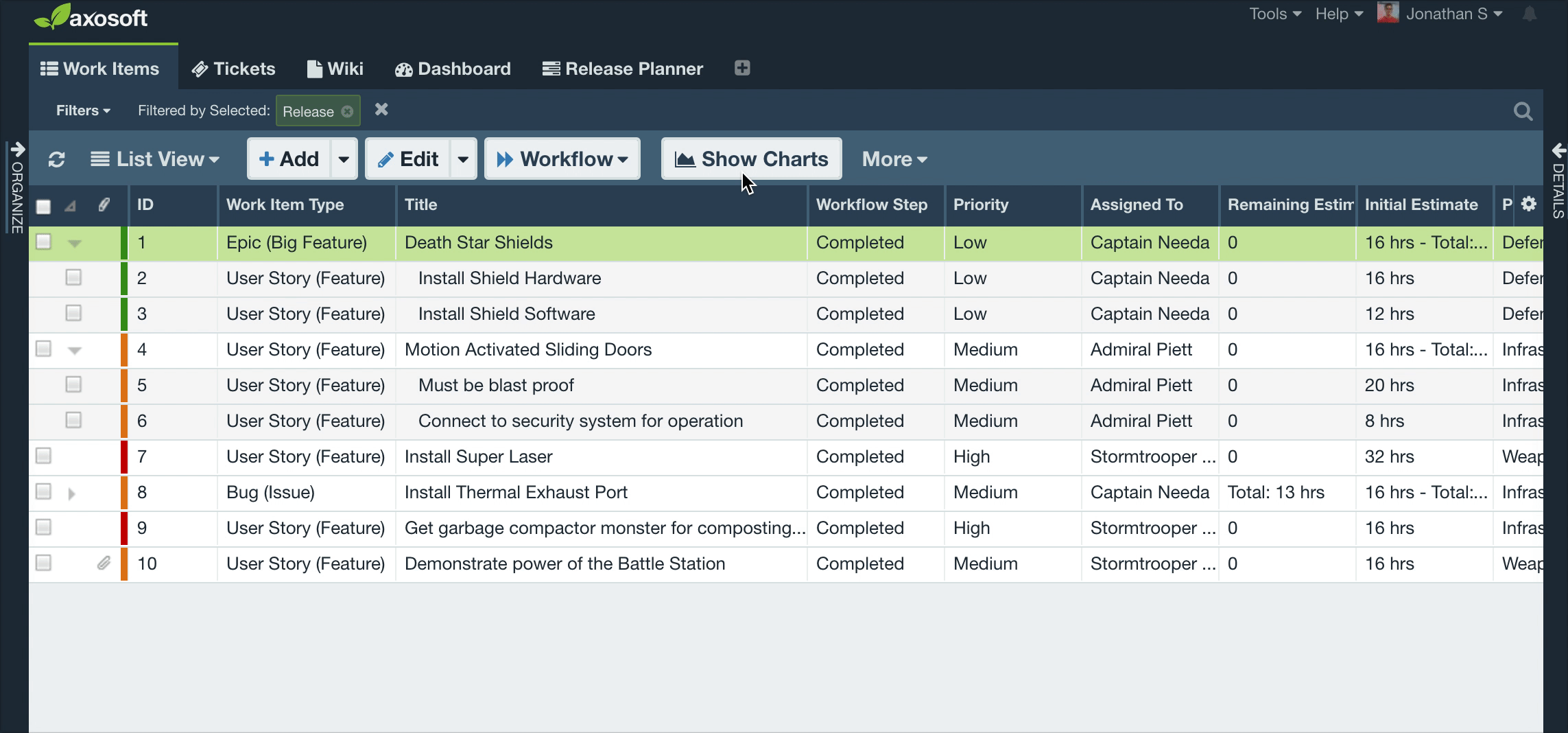
Task: Sort by the ID column header
Action: pos(173,205)
